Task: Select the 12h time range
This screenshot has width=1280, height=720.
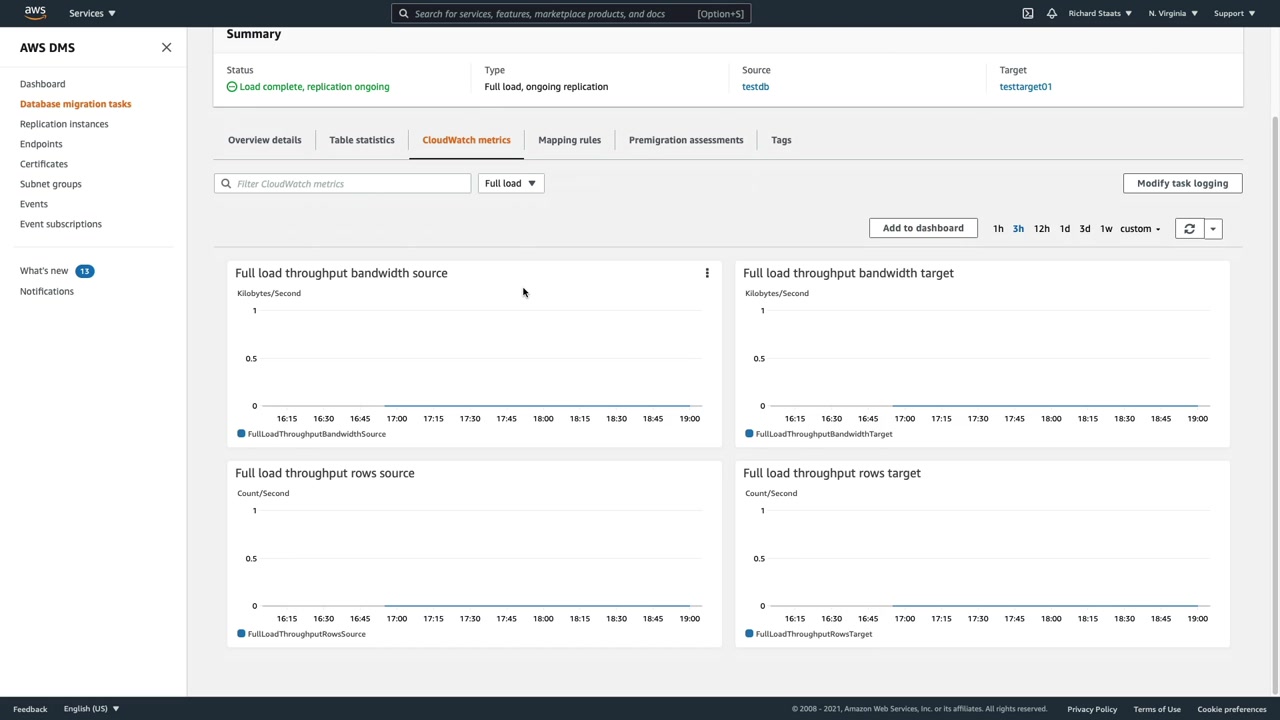Action: tap(1041, 229)
